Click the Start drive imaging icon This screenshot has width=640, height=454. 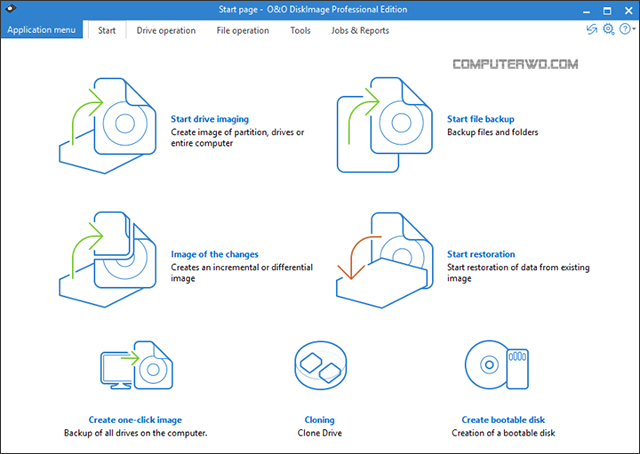[108, 126]
